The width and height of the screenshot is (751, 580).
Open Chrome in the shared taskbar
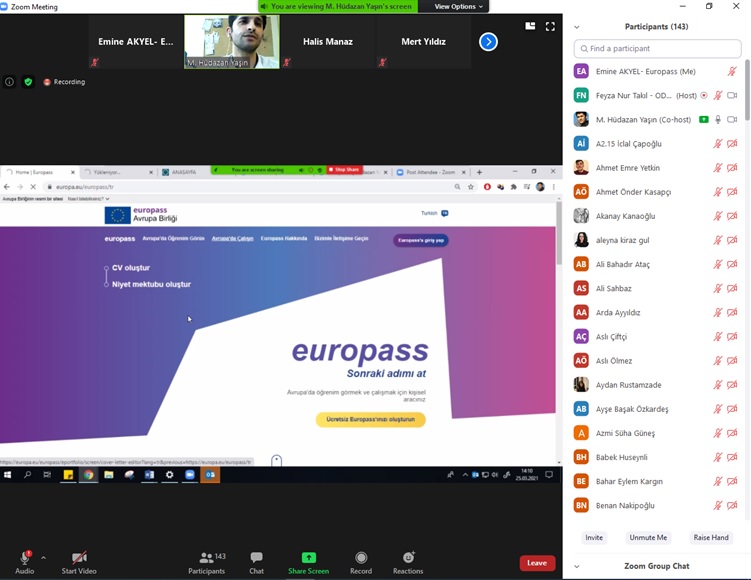tap(89, 475)
